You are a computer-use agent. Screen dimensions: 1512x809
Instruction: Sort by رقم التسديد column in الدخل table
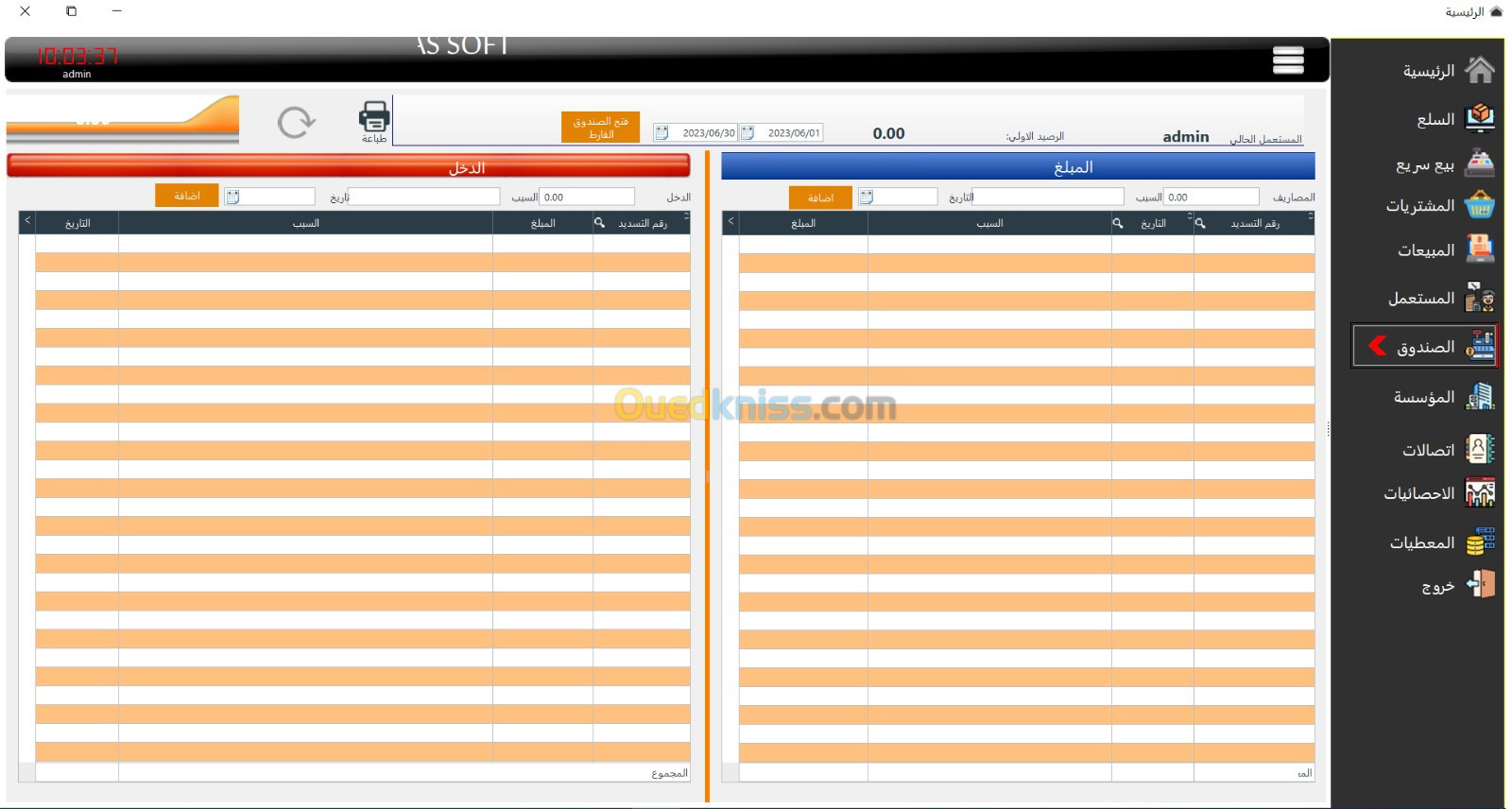643,223
